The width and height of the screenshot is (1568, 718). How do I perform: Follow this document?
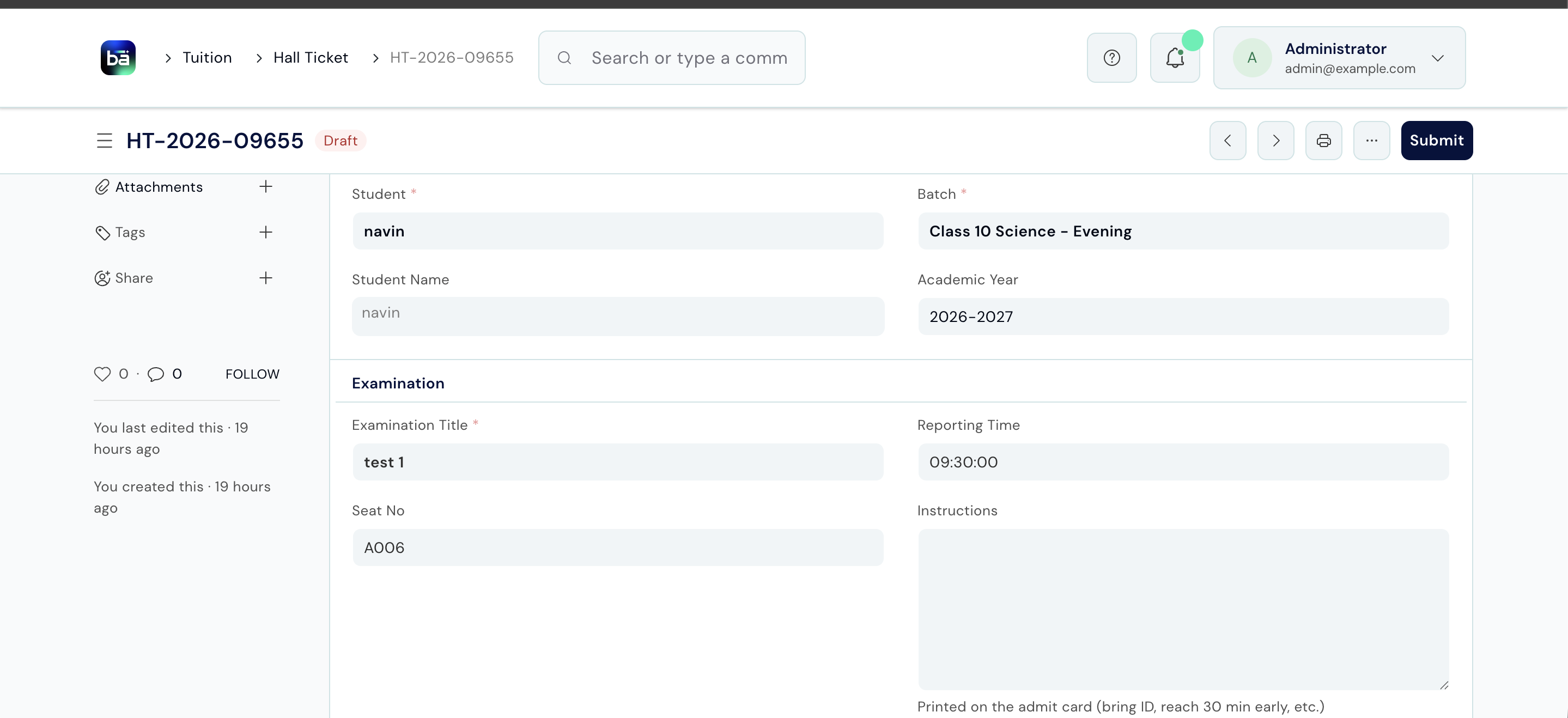click(252, 374)
